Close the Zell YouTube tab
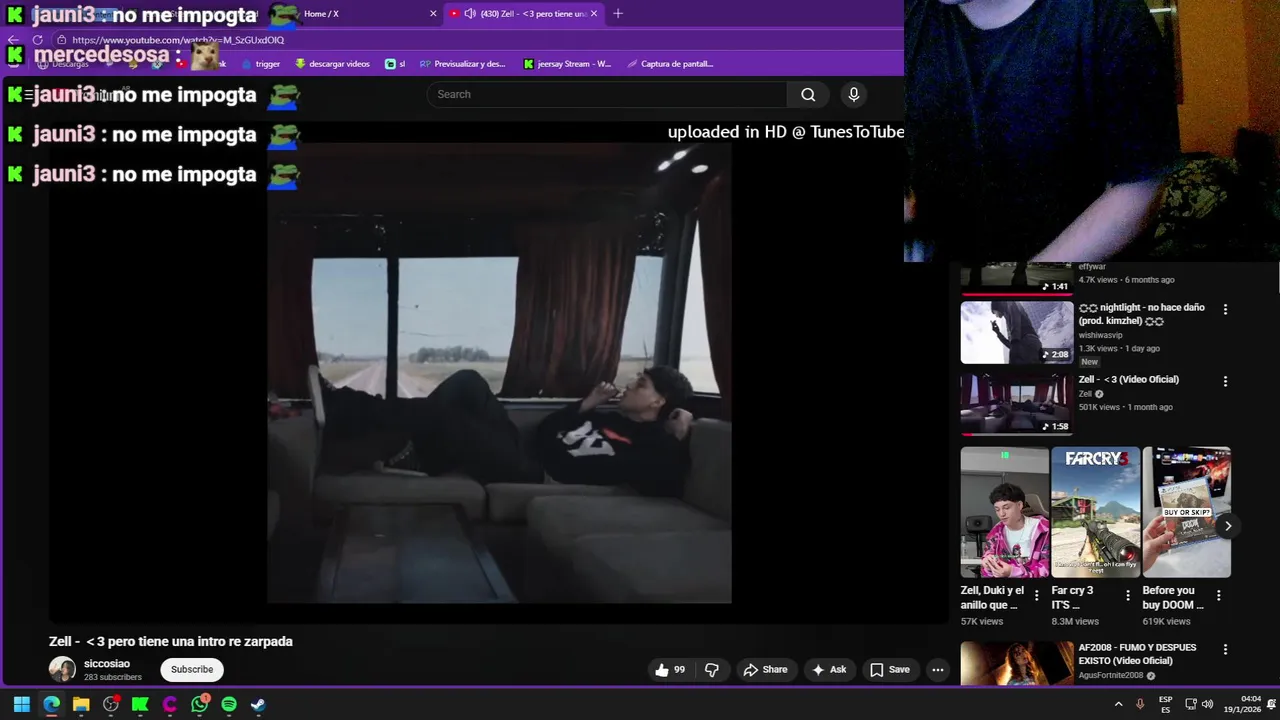 [594, 14]
